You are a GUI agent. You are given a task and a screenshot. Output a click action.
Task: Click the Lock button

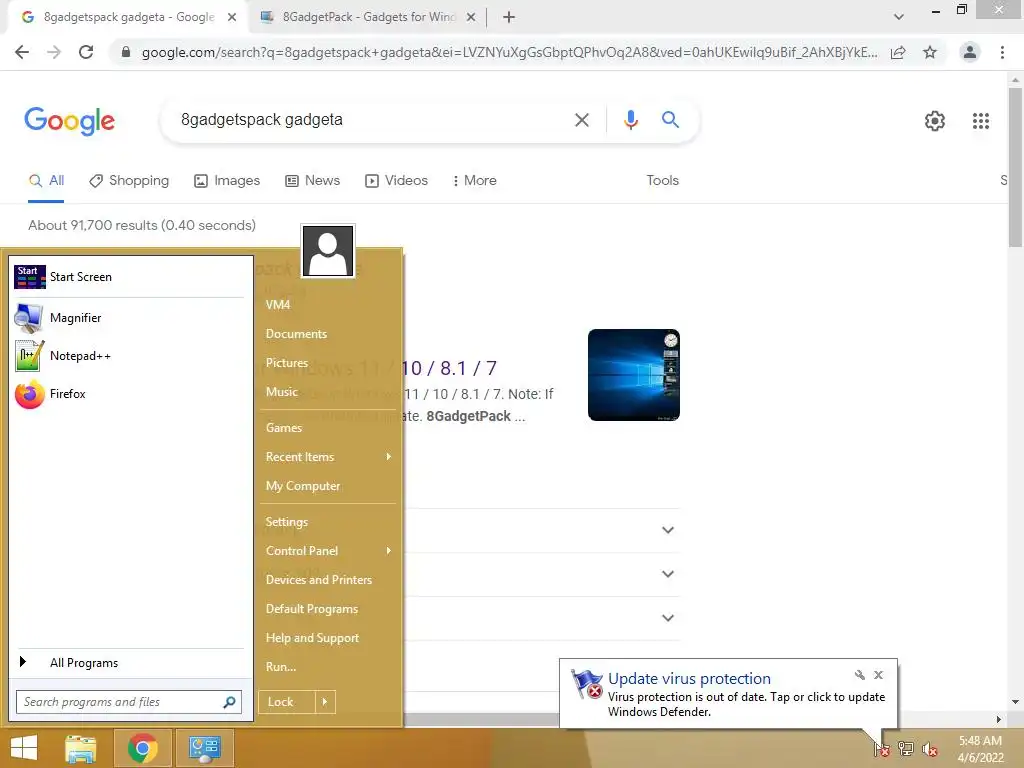coord(287,702)
